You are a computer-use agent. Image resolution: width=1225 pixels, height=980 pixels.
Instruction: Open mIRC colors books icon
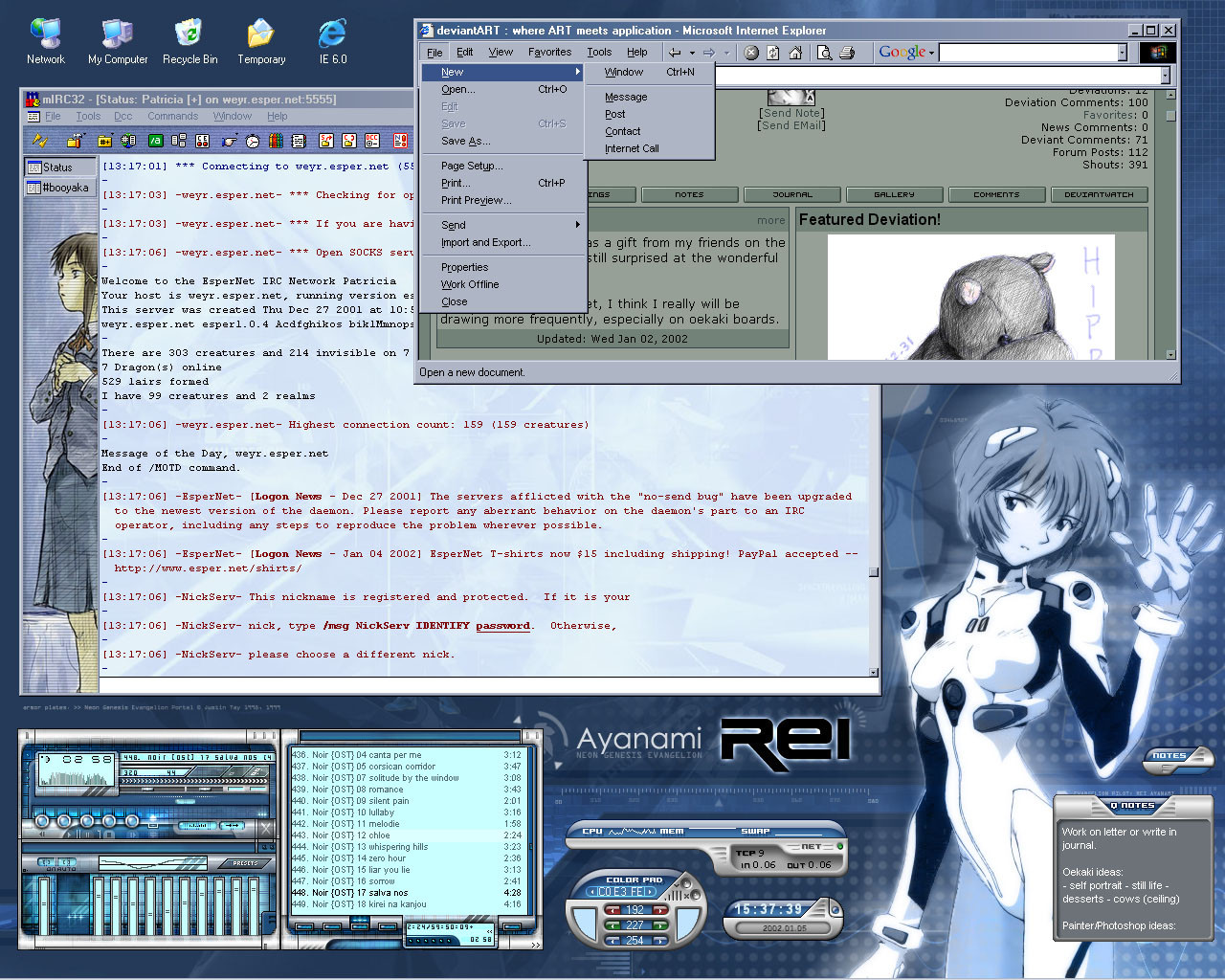tap(276, 141)
